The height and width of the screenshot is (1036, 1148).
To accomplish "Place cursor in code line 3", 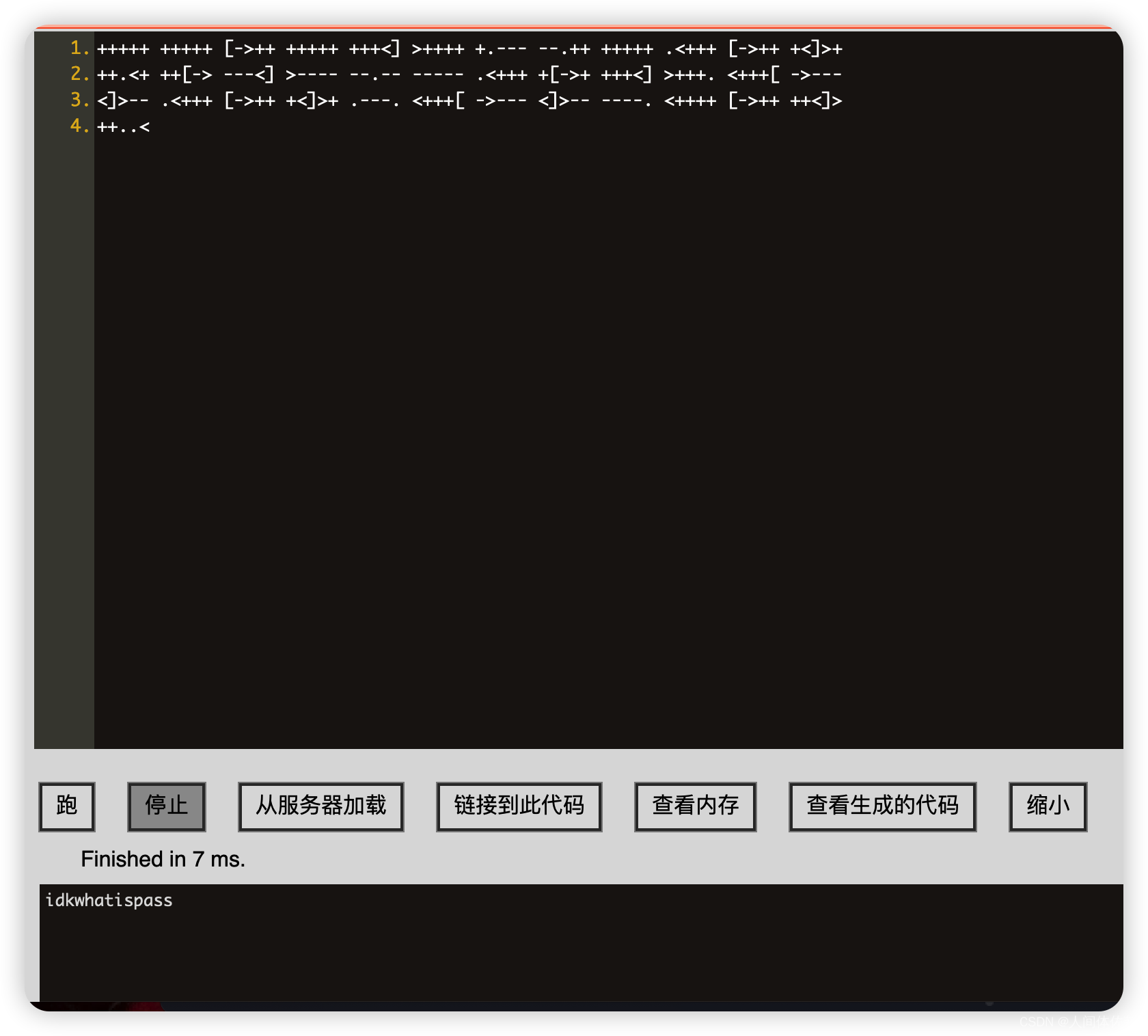I will point(470,100).
